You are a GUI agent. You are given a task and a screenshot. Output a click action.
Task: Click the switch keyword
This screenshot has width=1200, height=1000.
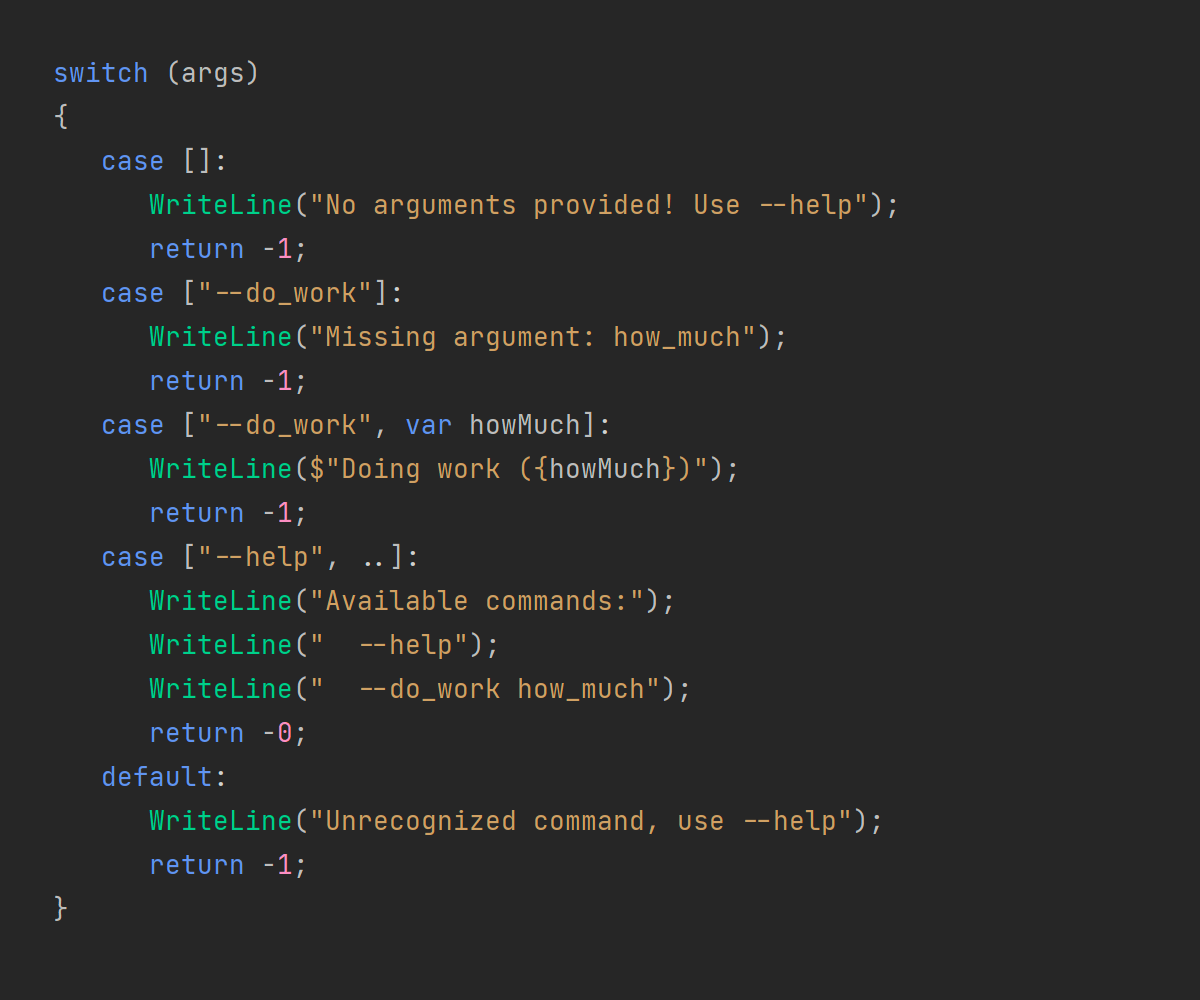pos(100,73)
